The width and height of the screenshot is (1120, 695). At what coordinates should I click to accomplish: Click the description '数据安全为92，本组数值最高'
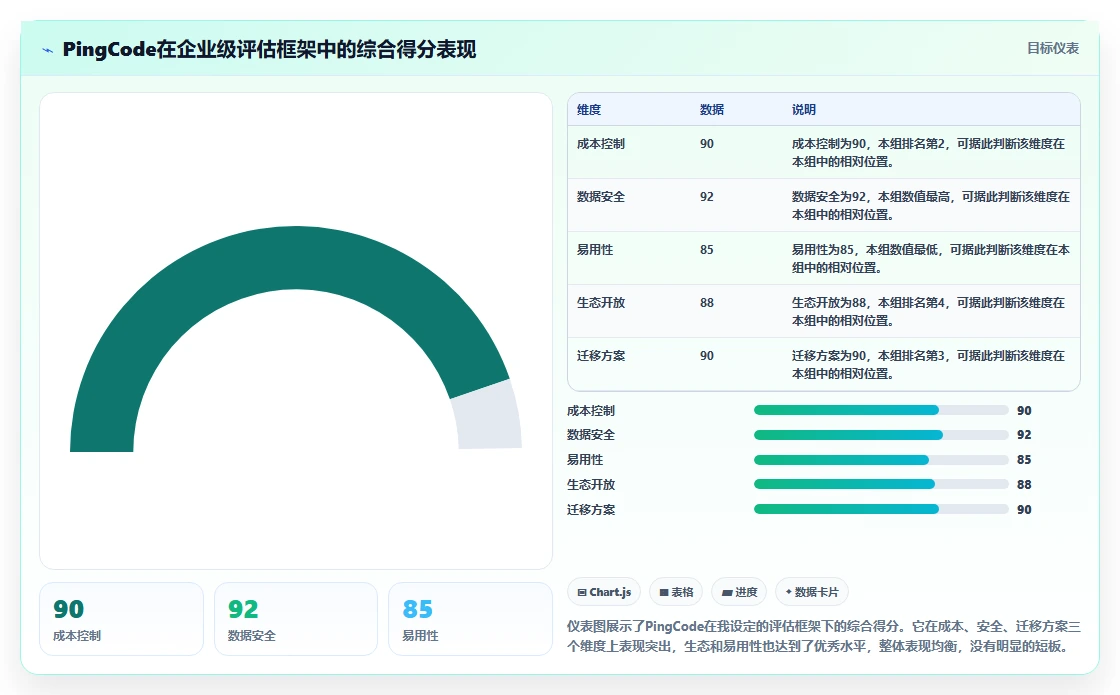[931, 205]
